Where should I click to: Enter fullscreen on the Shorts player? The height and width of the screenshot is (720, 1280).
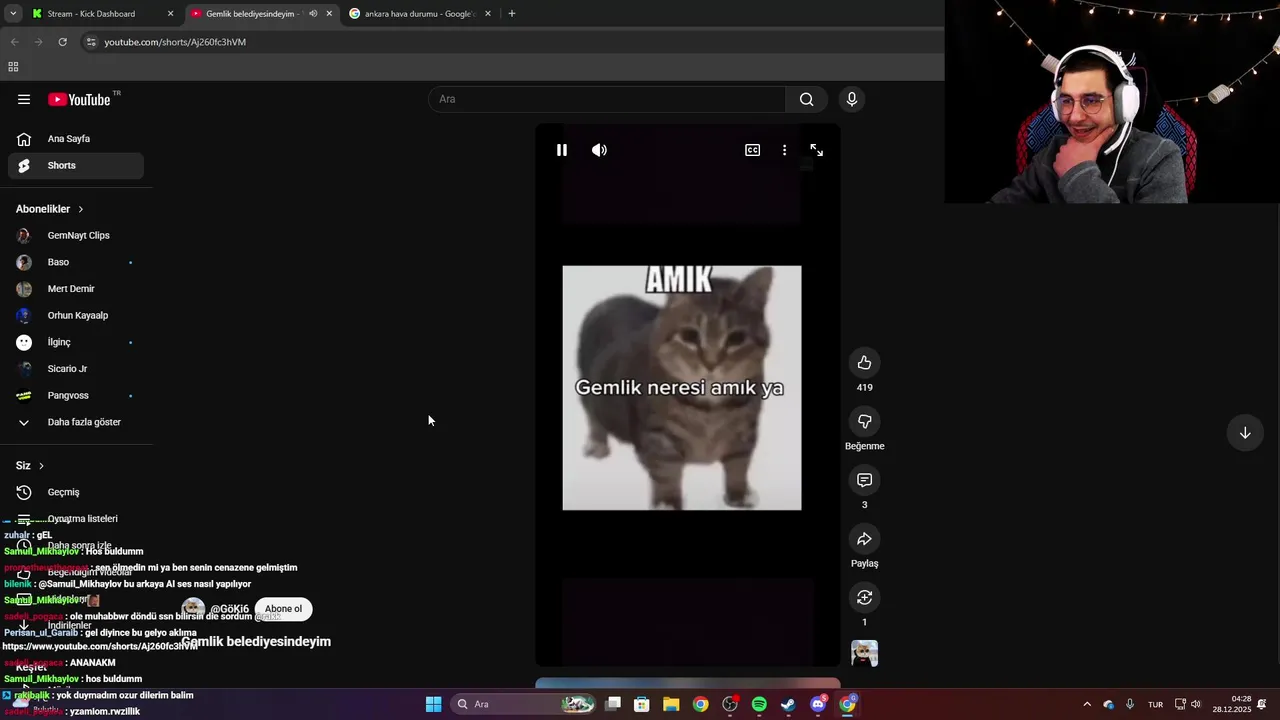(x=817, y=150)
